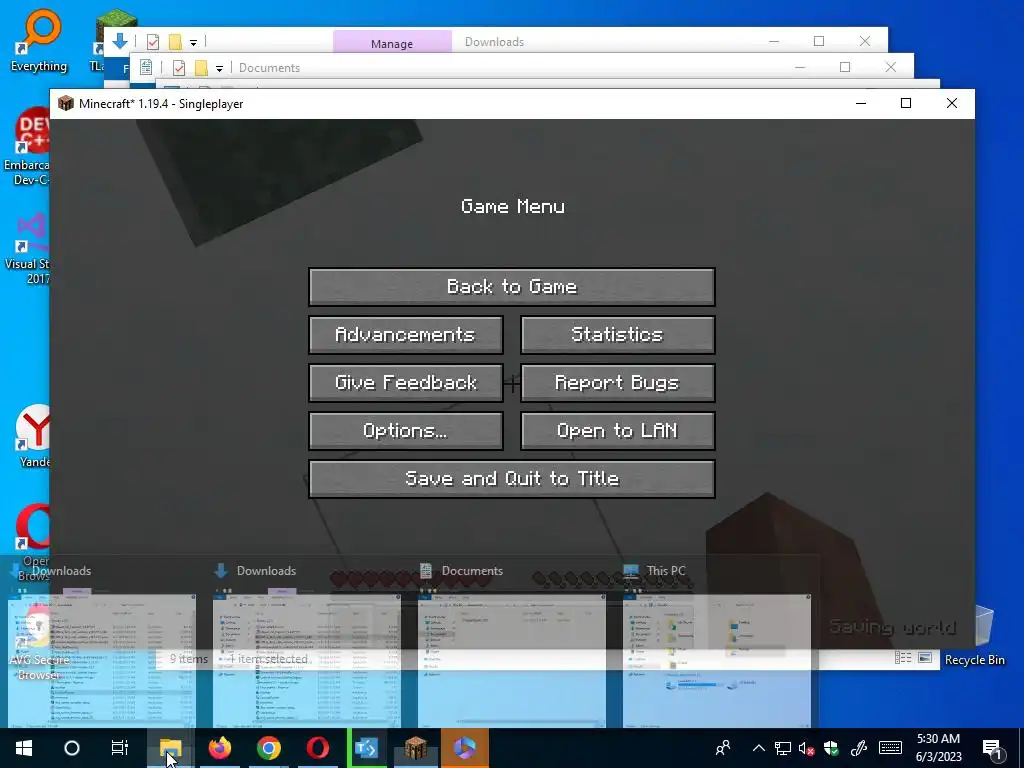Open Embarcadero Dev-C++ desktop shortcut

[26, 147]
